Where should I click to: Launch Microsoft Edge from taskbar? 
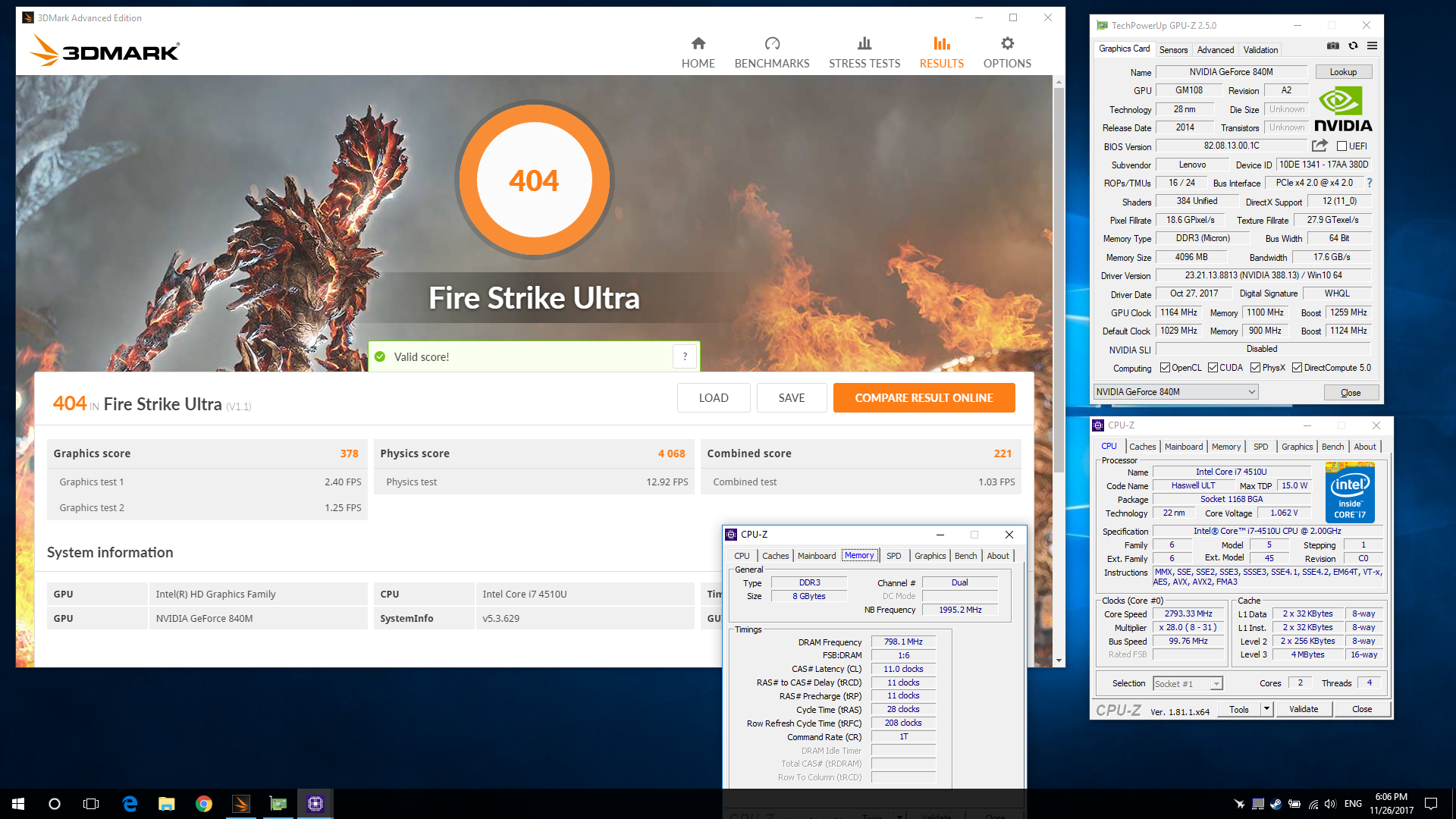click(x=130, y=804)
